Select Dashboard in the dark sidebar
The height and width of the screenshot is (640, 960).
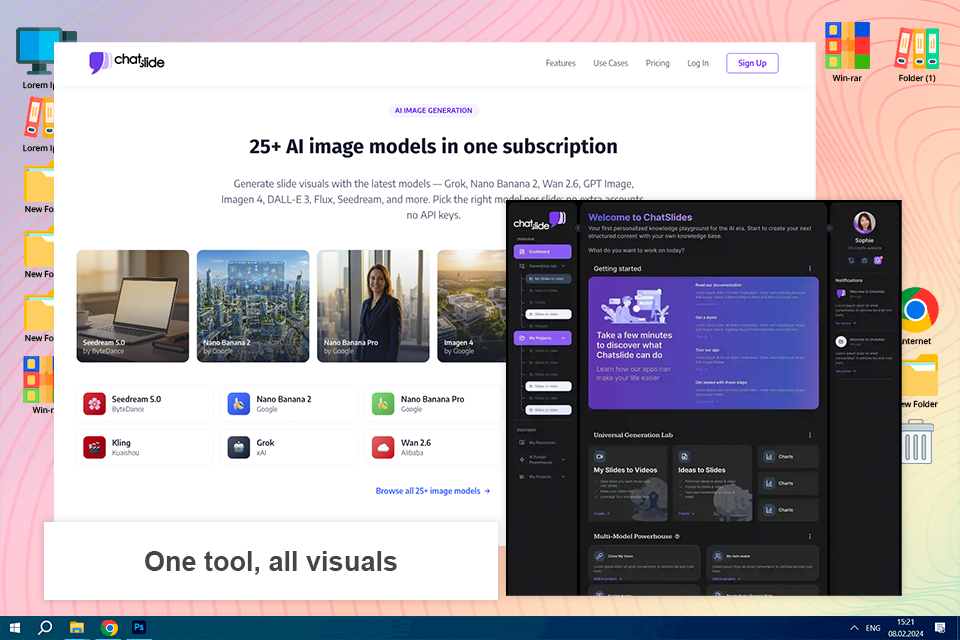pos(542,252)
